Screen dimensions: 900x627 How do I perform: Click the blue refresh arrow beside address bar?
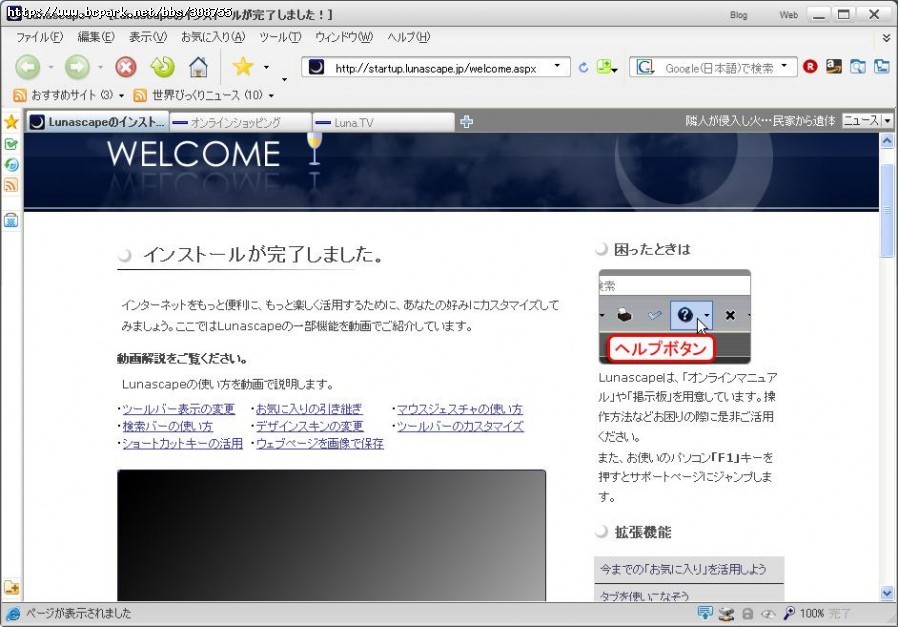coord(583,67)
